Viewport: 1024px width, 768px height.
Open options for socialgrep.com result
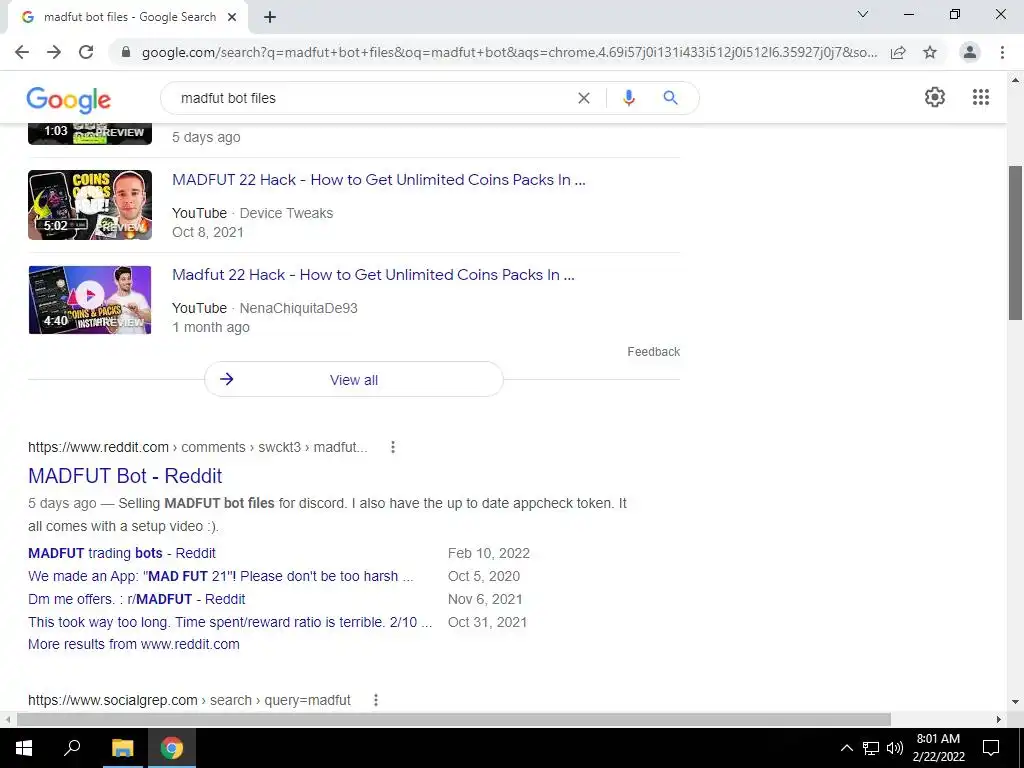click(x=376, y=700)
